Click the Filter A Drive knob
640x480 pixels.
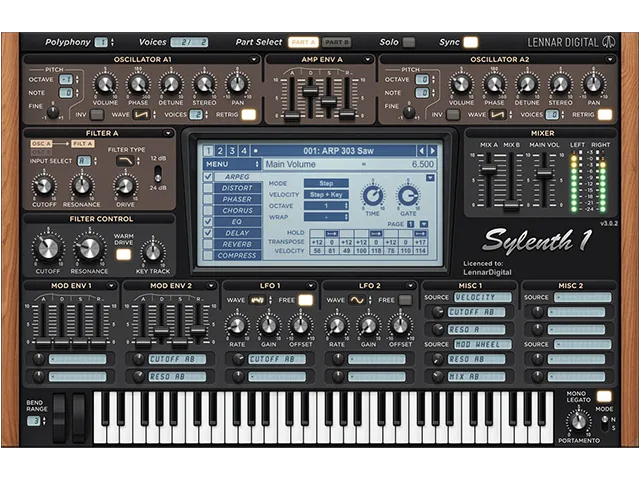tap(125, 186)
